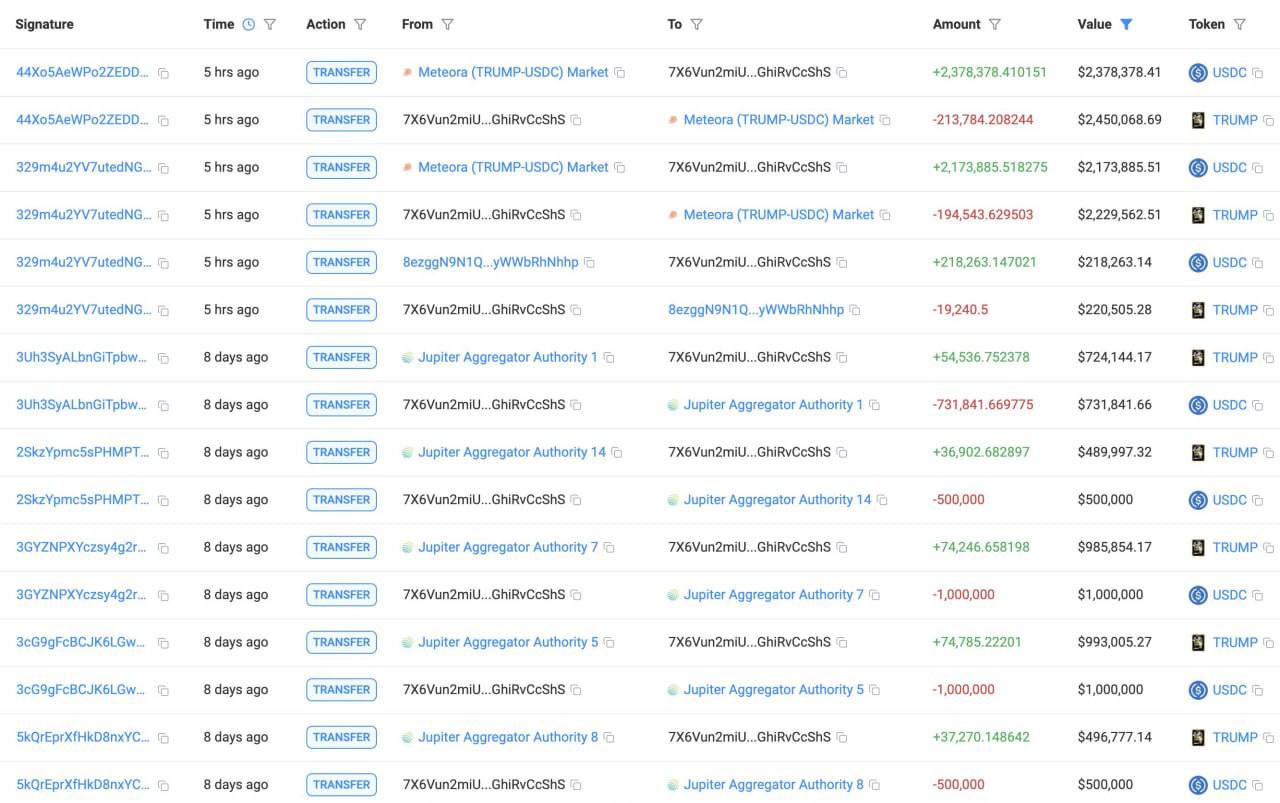Open the Amount column filter
1280x803 pixels.
995,24
